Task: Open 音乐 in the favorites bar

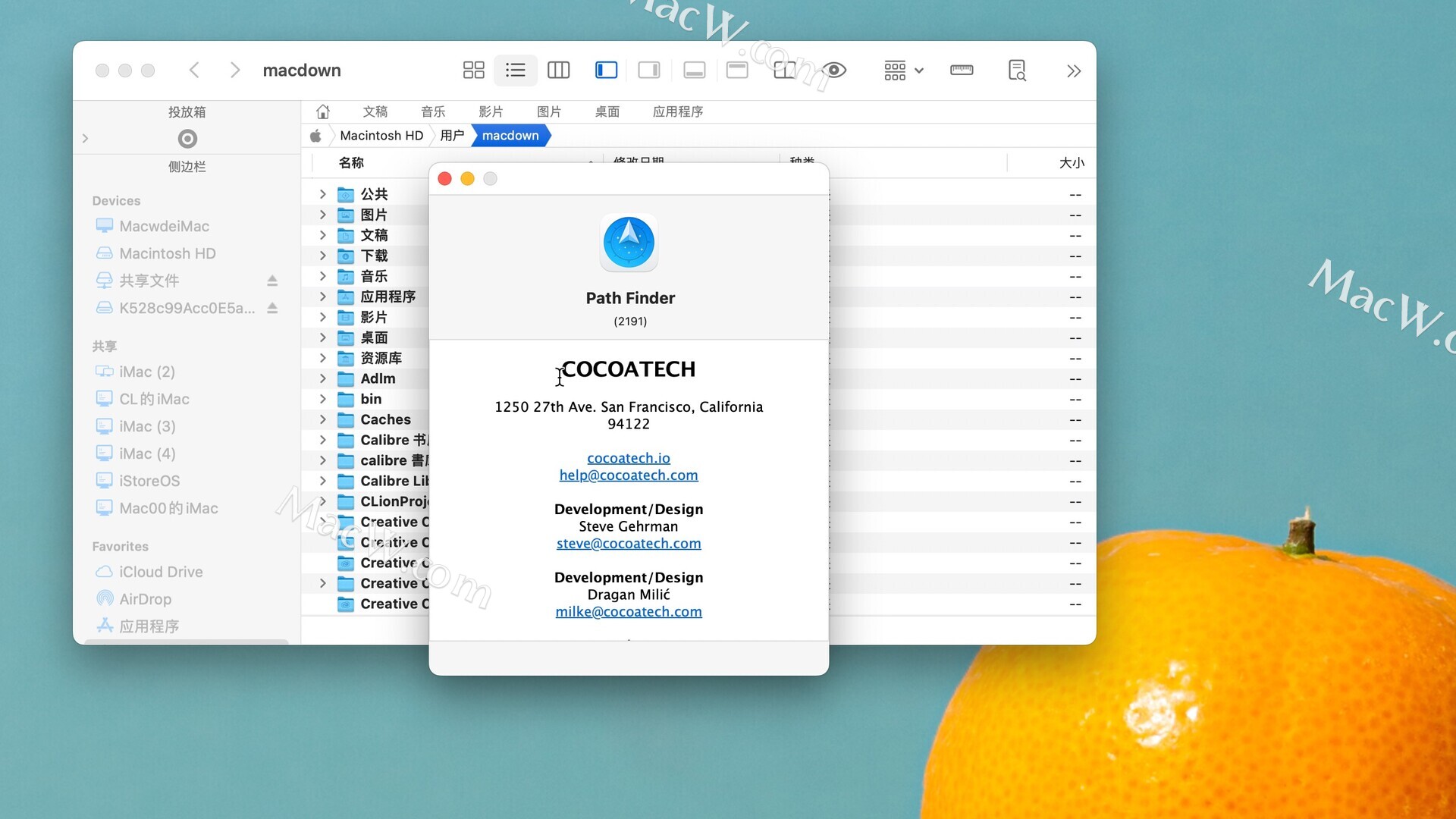Action: point(433,111)
